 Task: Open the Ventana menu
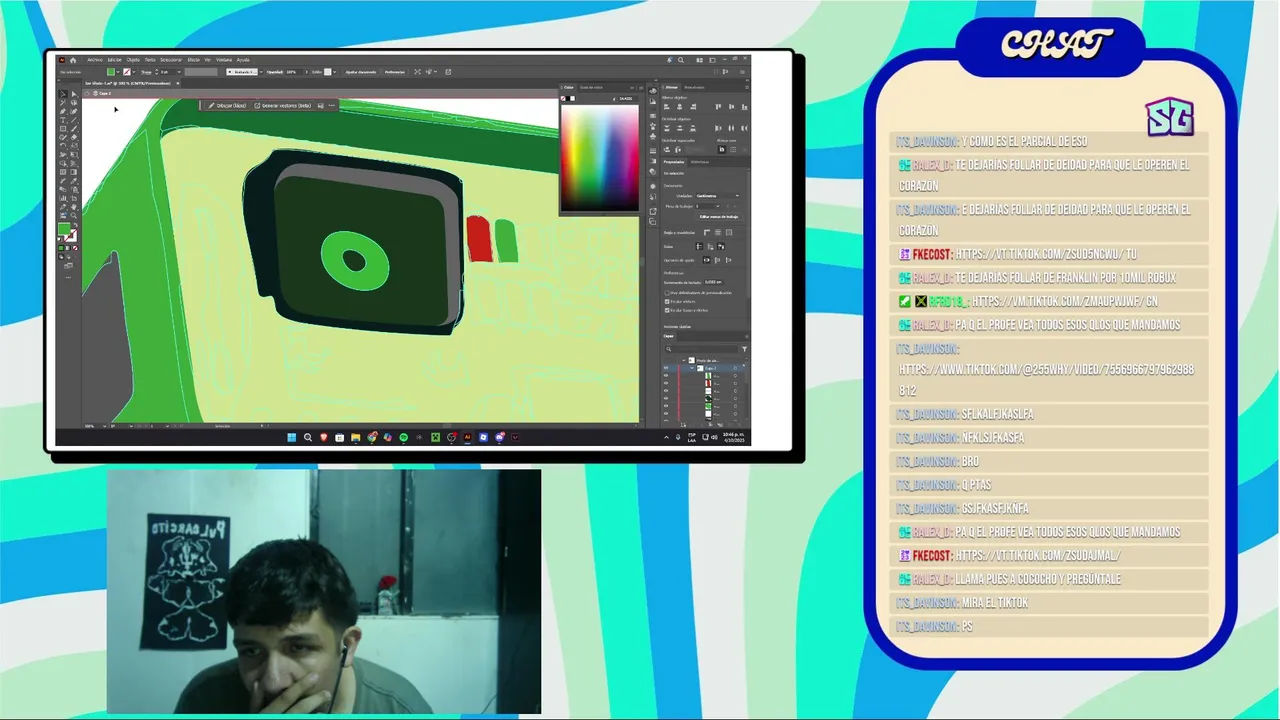224,60
